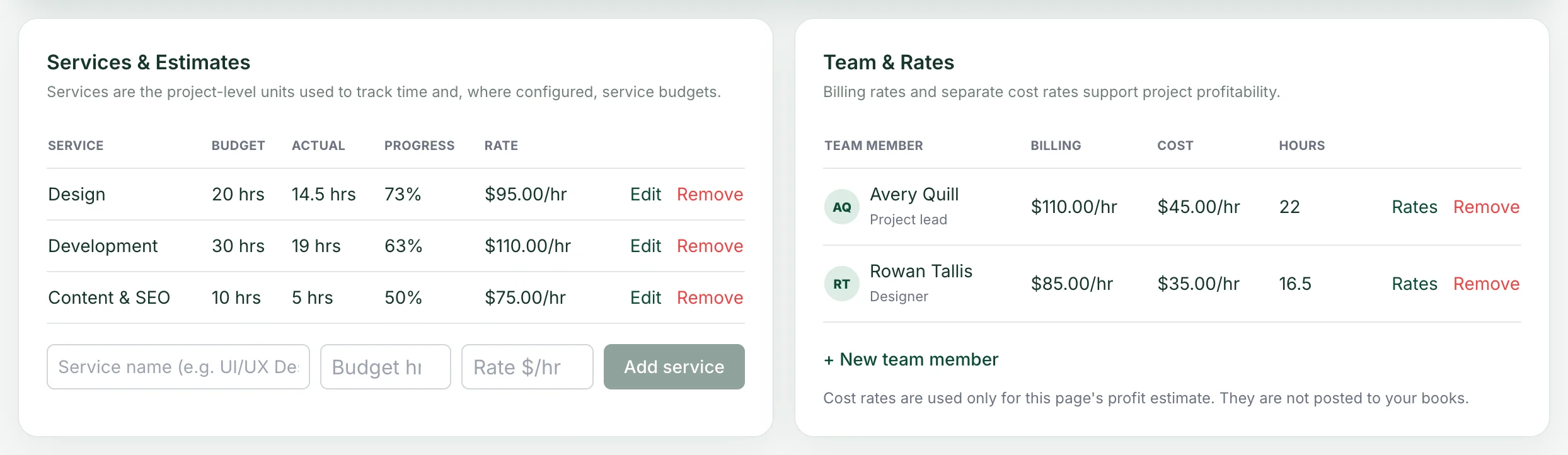Click the Budget hours input field
The image size is (1568, 455).
(386, 367)
